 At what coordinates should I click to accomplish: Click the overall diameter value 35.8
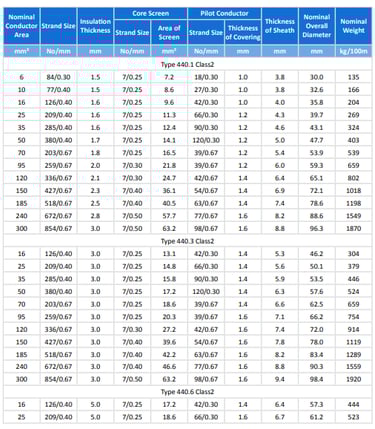[316, 103]
